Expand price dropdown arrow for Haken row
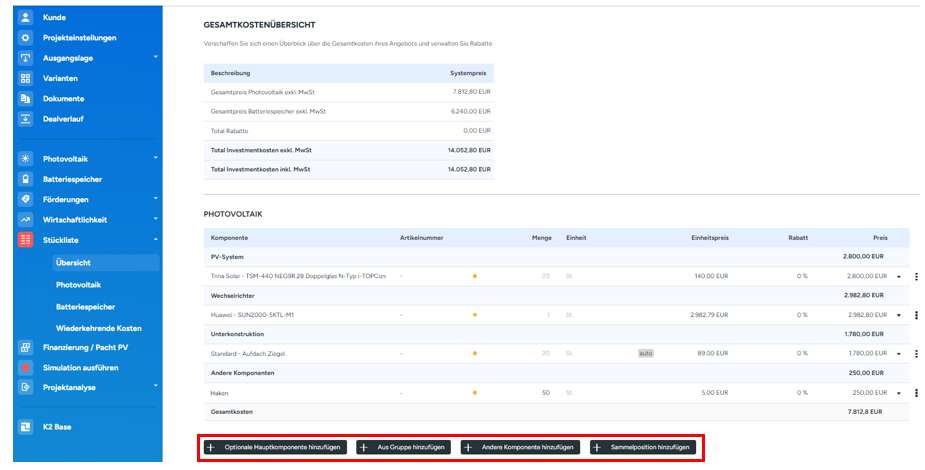Image resolution: width=925 pixels, height=470 pixels. 897,393
